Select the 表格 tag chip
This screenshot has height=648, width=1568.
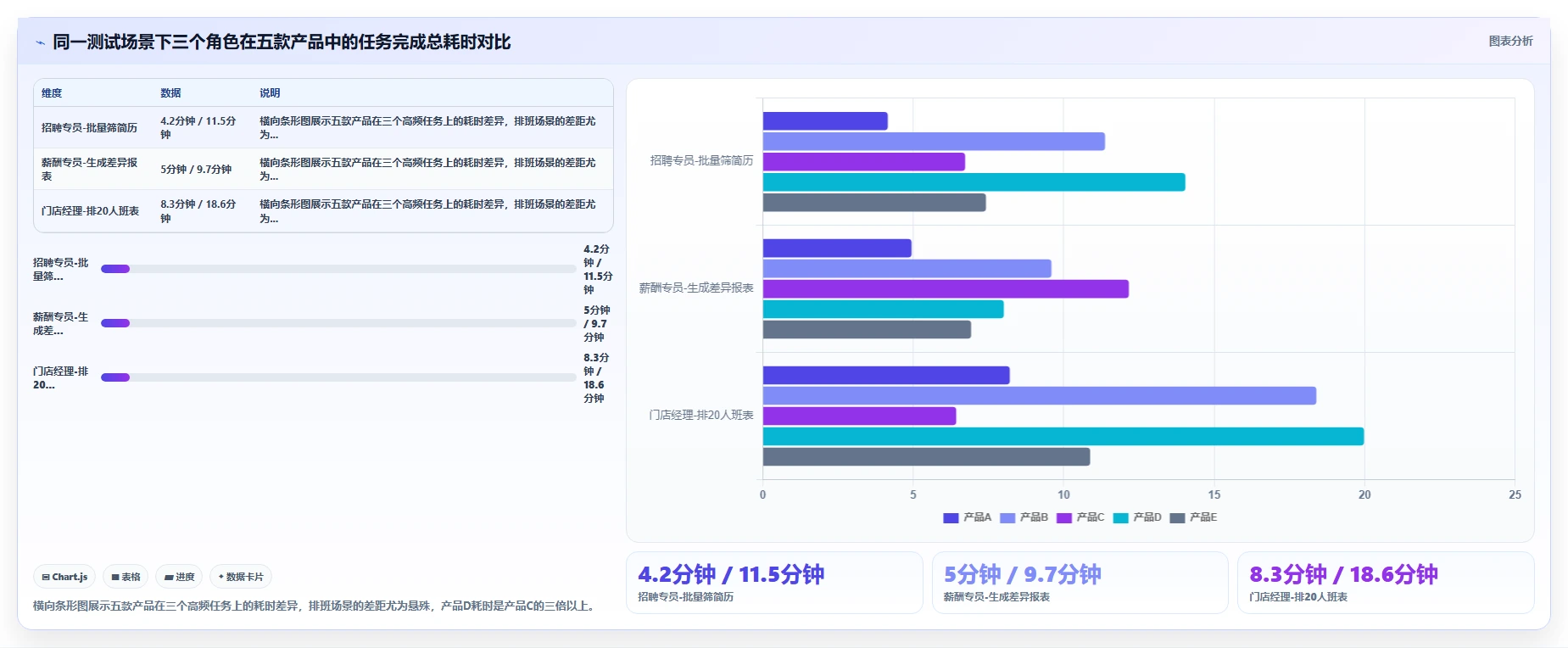pos(126,577)
